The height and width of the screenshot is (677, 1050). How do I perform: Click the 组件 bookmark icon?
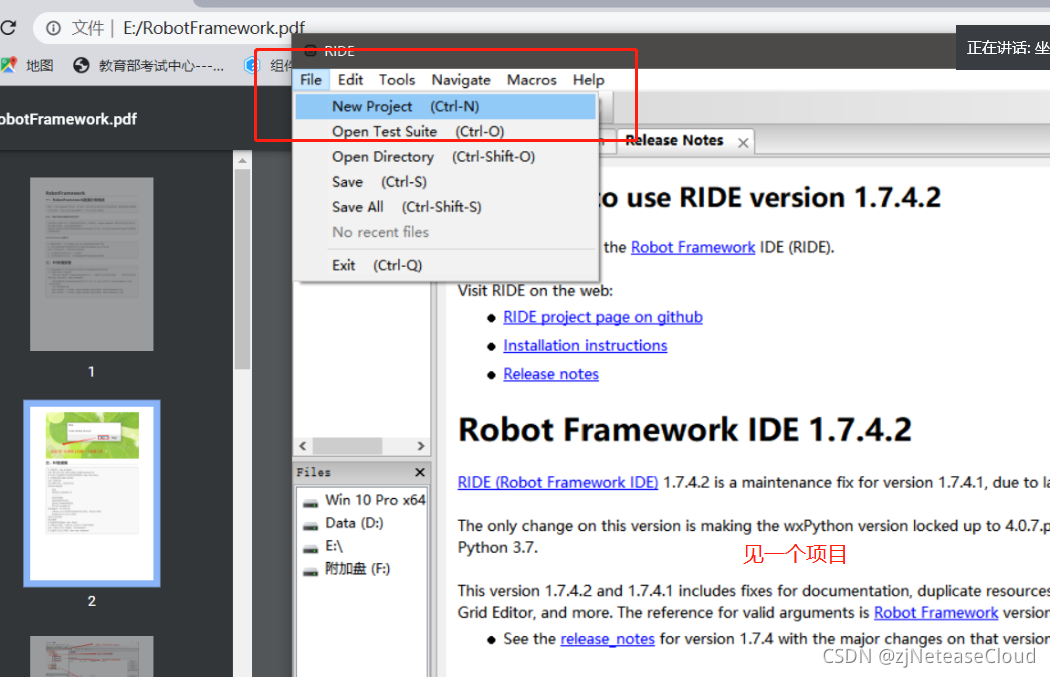254,65
